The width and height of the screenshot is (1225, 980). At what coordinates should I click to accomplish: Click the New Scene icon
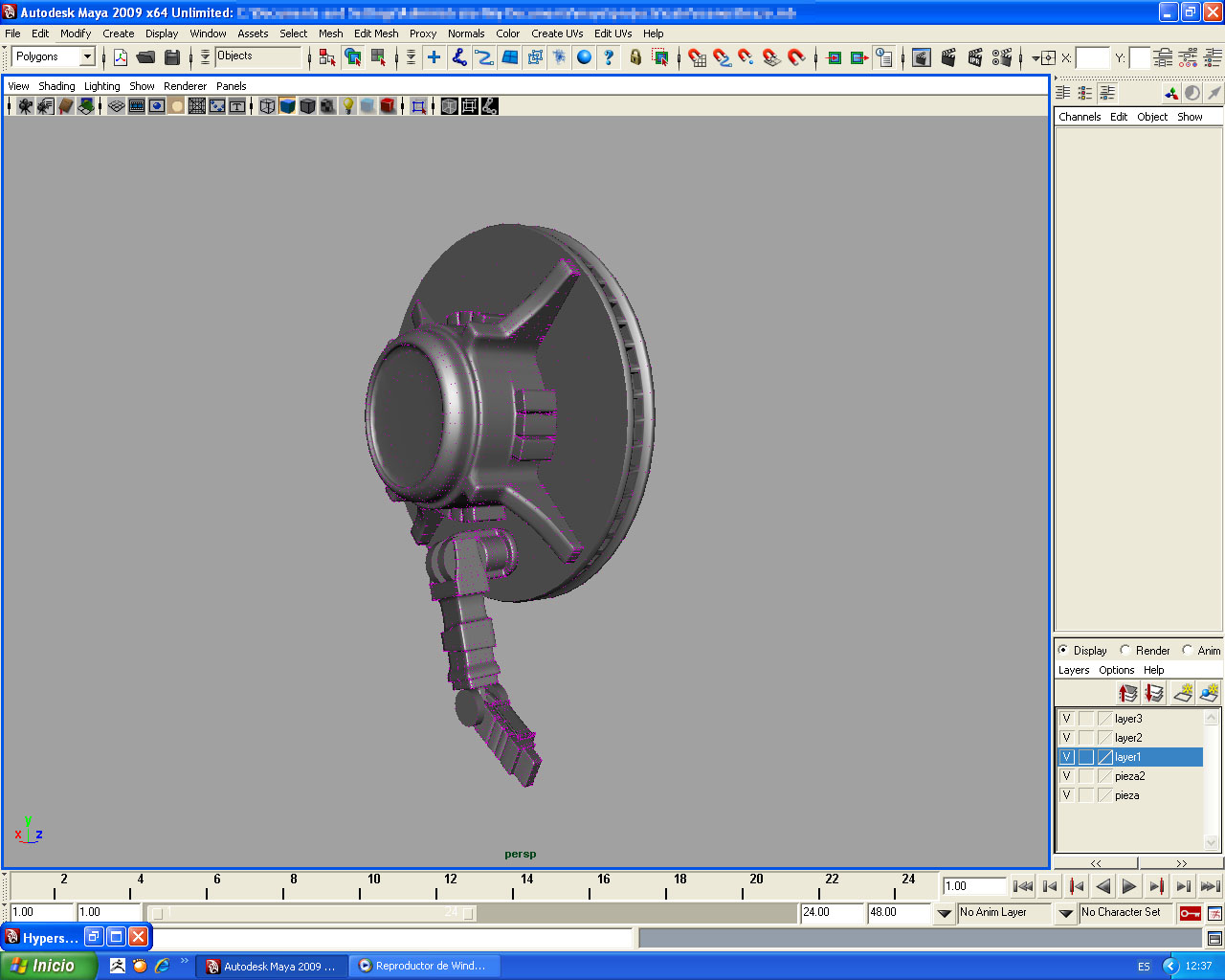coord(121,57)
